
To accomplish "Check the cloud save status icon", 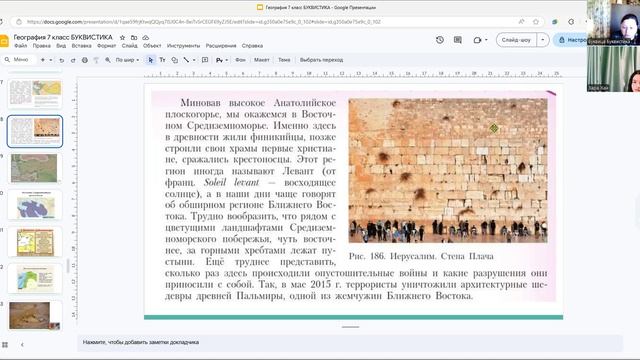I will click(x=145, y=37).
